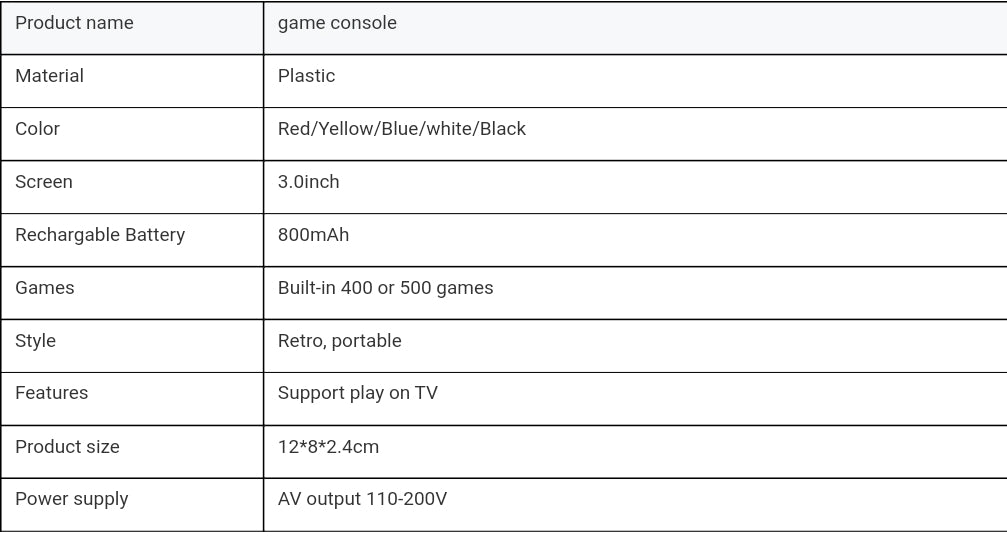
Task: Click the "Material" row label
Action: click(x=49, y=76)
